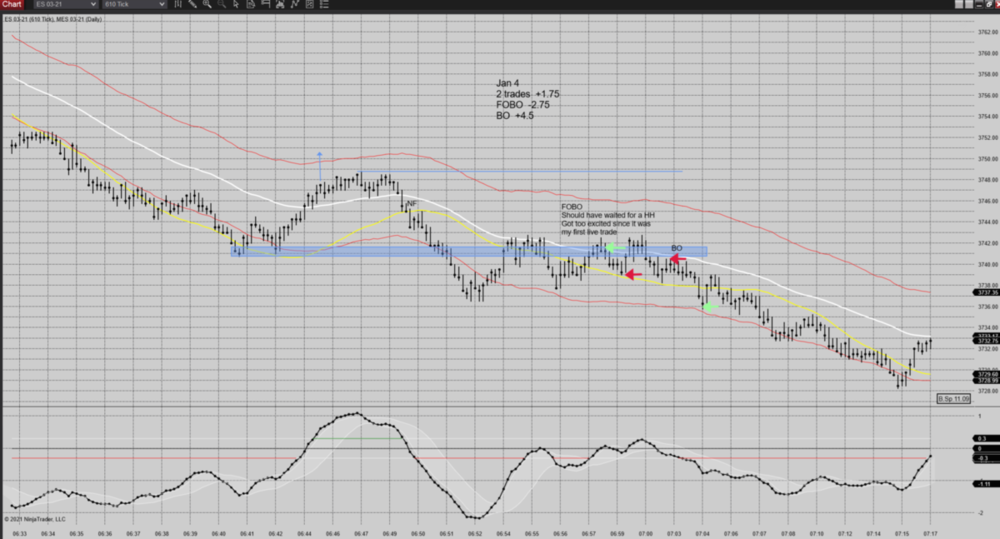The height and width of the screenshot is (539, 1000).
Task: Click the zoom out magnifier icon
Action: pyautogui.click(x=221, y=4)
